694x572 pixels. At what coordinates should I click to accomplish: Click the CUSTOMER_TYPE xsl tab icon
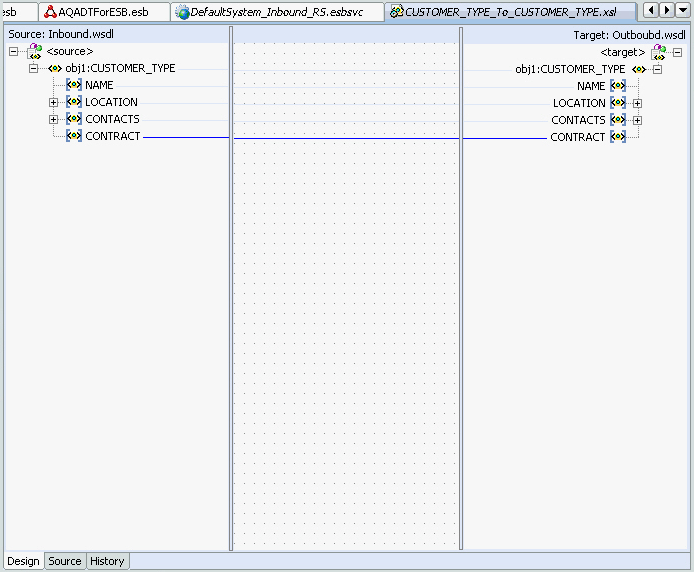click(397, 12)
